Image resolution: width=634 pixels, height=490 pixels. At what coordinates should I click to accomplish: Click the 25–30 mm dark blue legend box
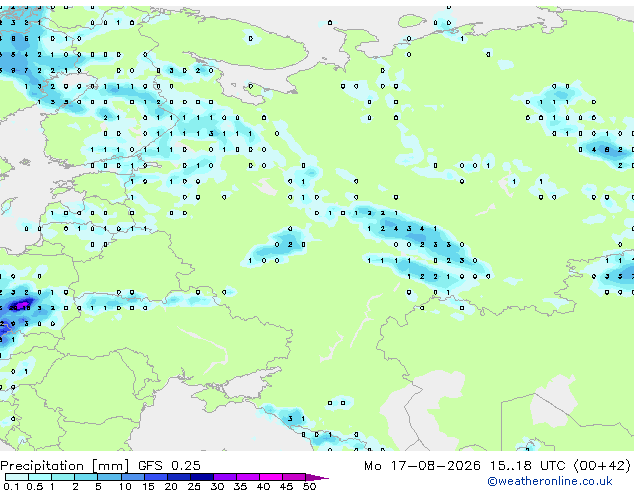click(x=202, y=477)
